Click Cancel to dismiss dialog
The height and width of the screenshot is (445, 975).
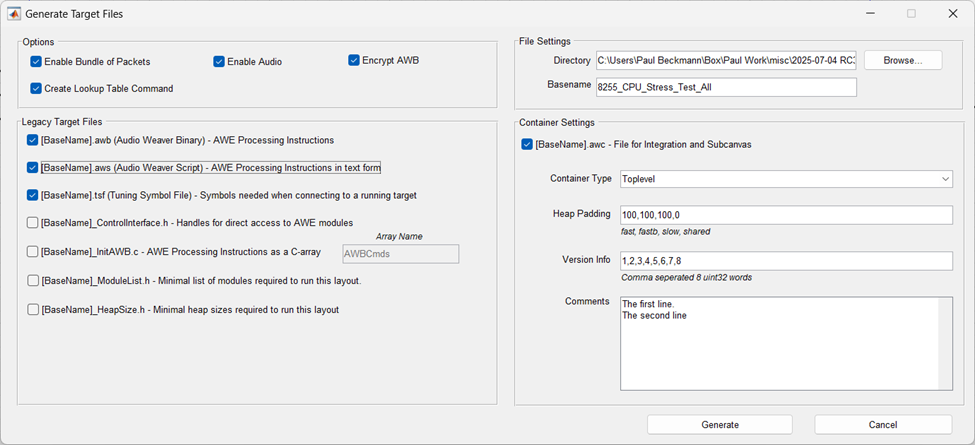882,425
